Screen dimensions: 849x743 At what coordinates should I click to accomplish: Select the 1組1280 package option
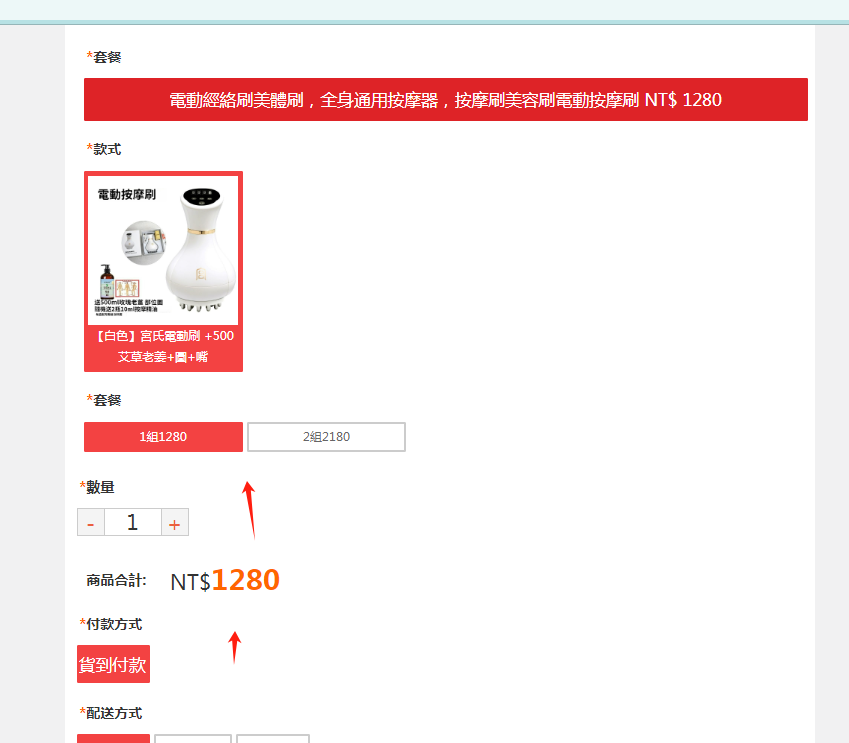pyautogui.click(x=163, y=436)
